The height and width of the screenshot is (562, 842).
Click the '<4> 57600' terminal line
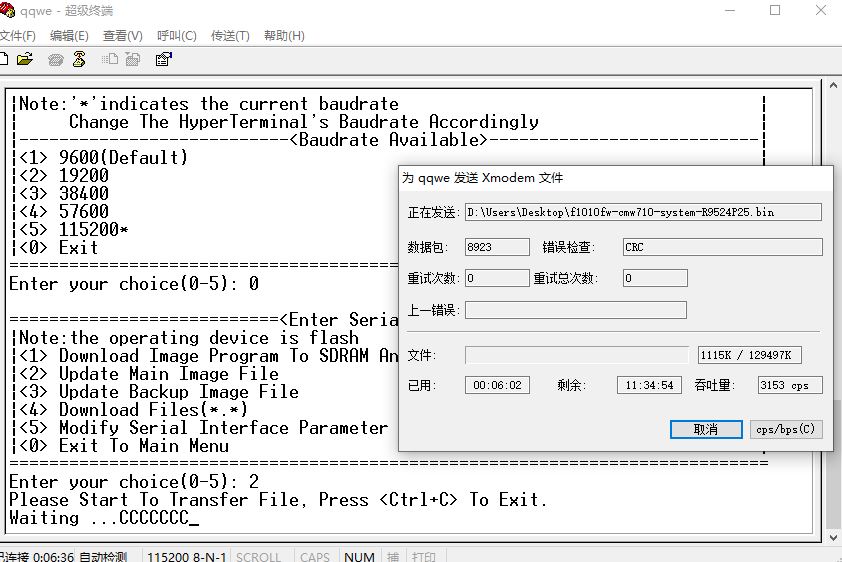coord(64,211)
